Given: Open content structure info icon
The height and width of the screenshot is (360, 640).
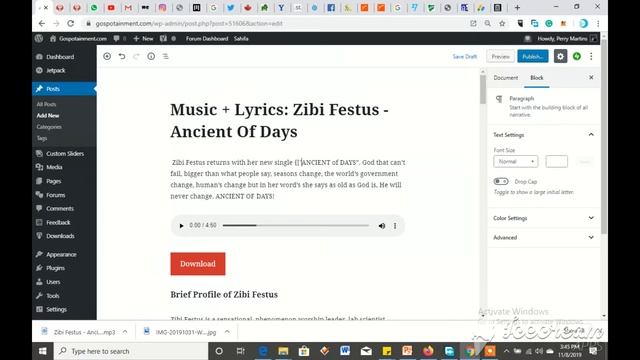Looking at the screenshot, I should pyautogui.click(x=151, y=56).
